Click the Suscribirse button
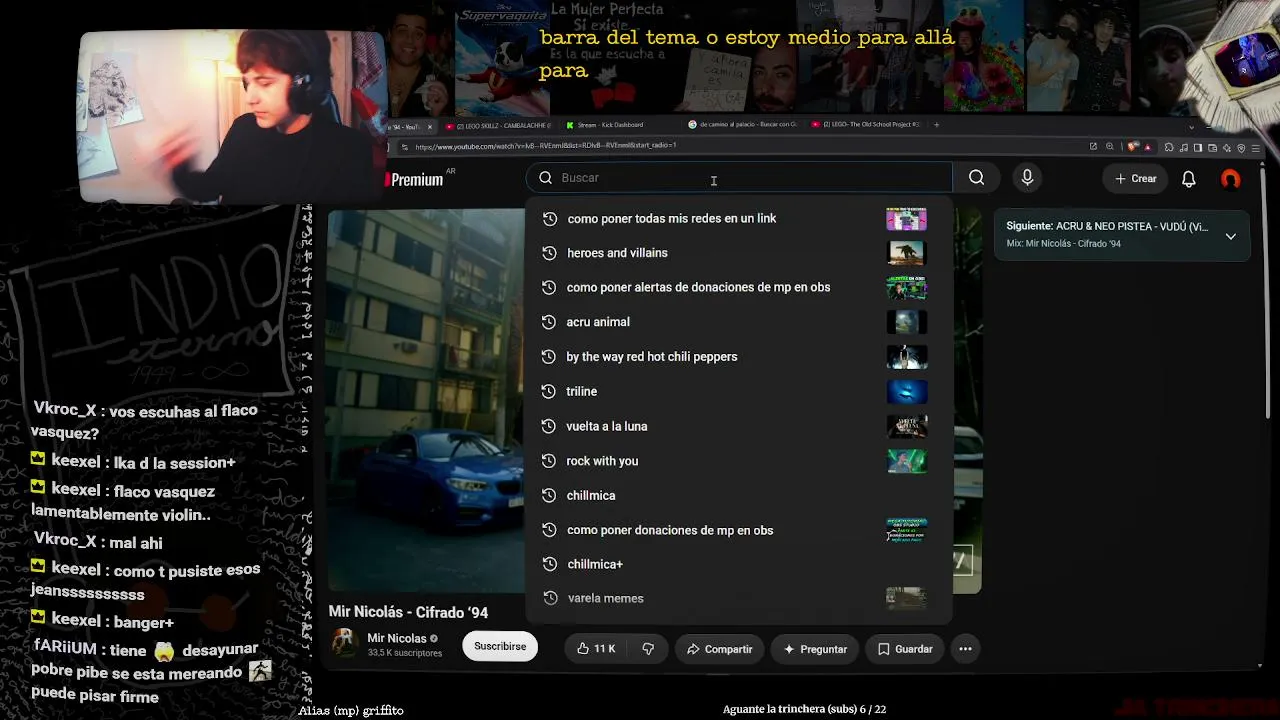1280x720 pixels. pyautogui.click(x=500, y=647)
